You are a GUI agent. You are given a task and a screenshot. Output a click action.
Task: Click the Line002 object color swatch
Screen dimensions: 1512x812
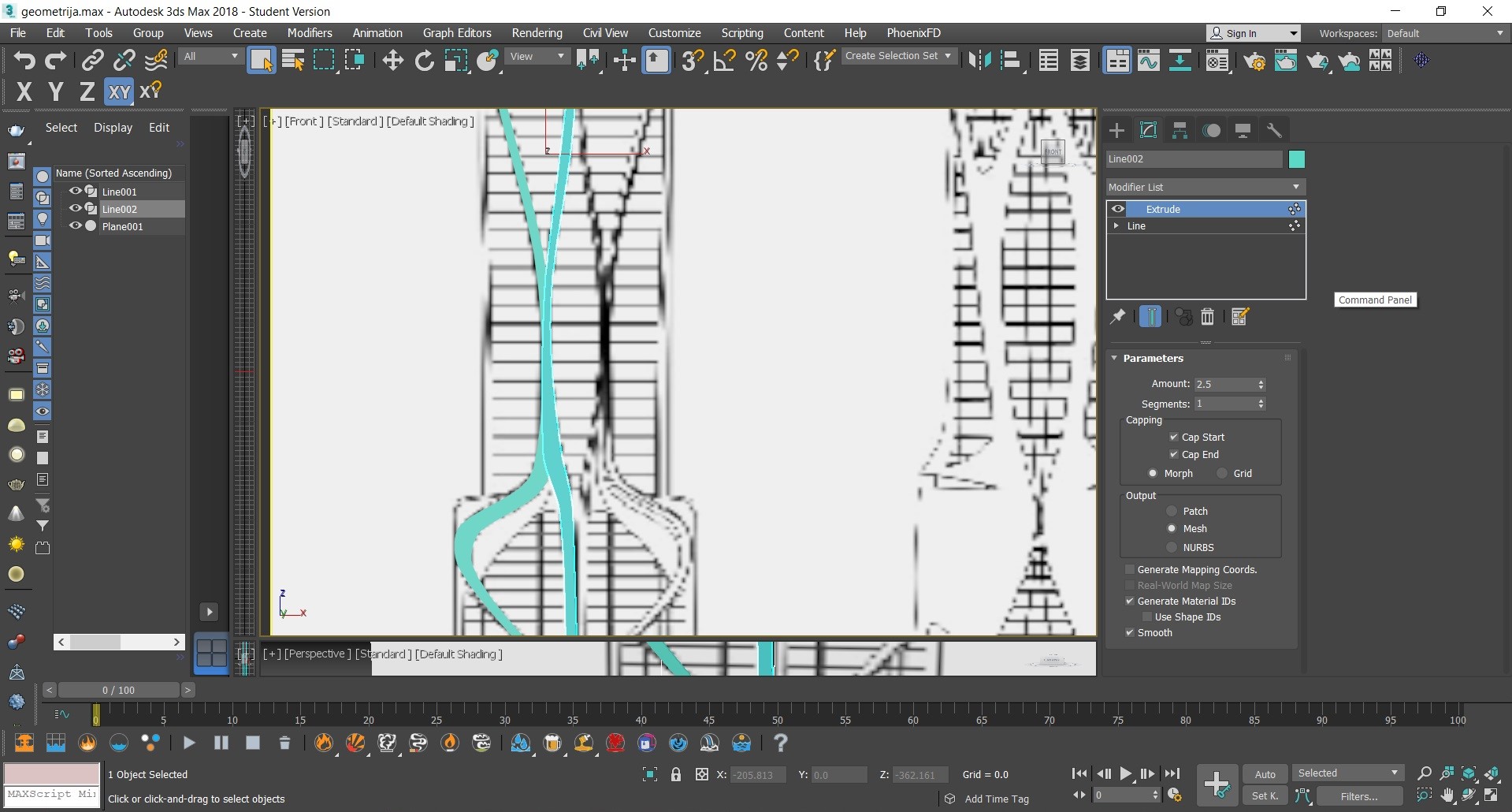(1296, 159)
